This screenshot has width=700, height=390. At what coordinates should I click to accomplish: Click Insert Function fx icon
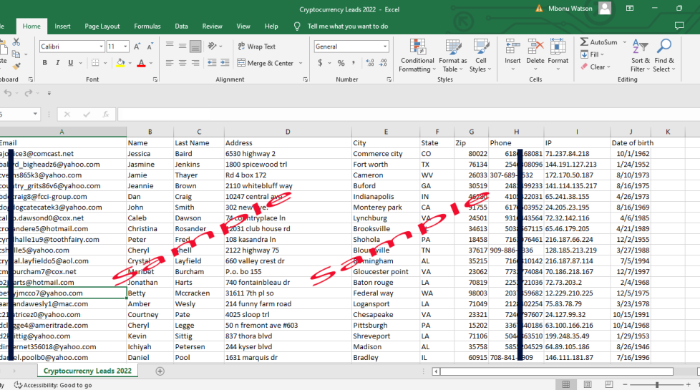(106, 114)
